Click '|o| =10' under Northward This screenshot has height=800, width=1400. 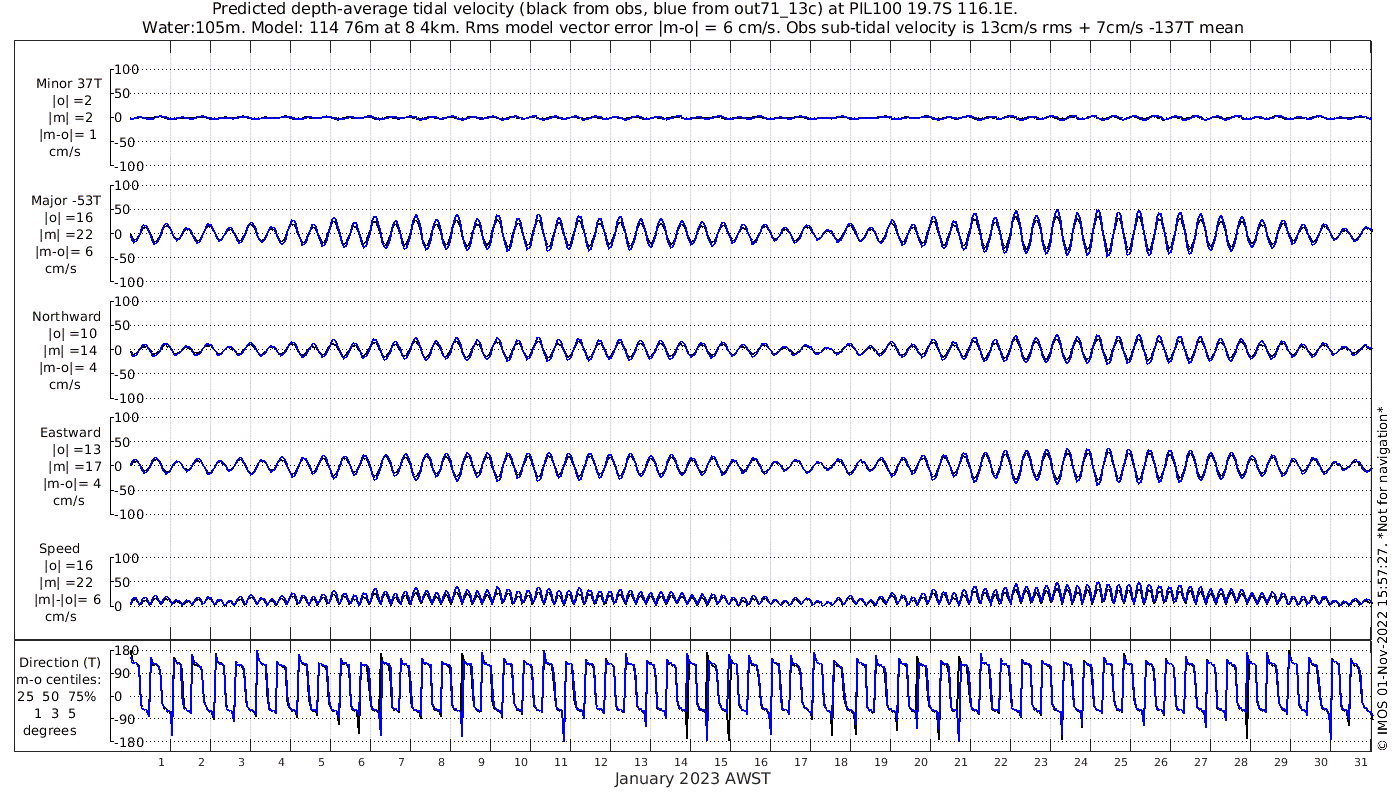point(73,334)
